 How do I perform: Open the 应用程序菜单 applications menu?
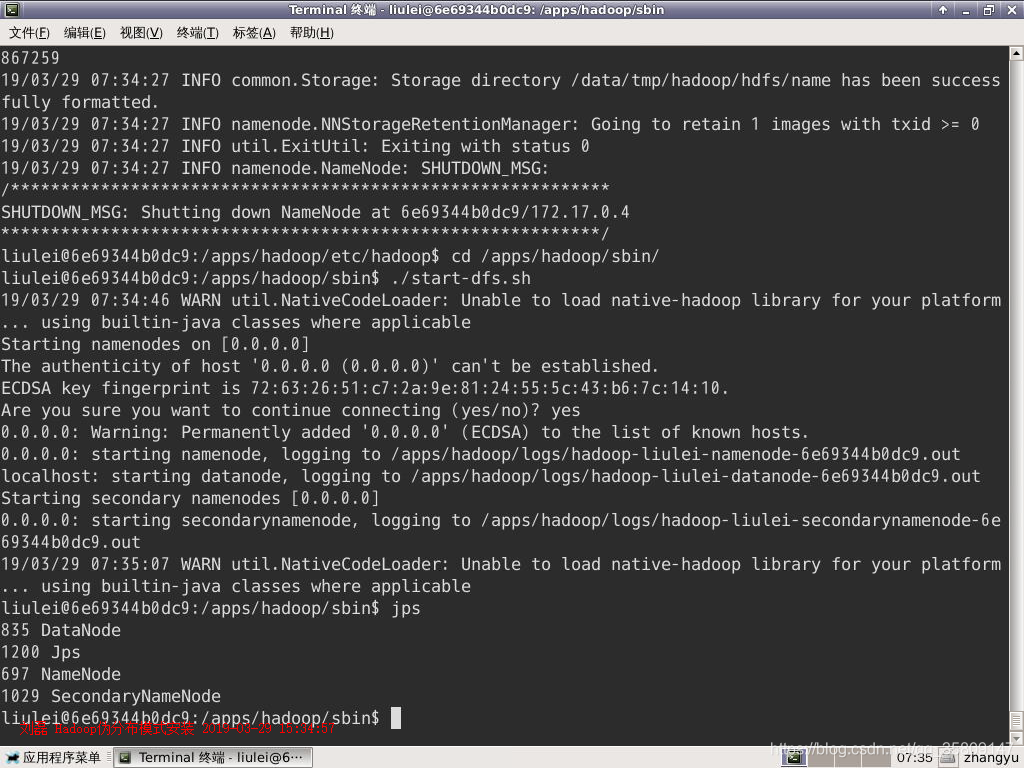pos(52,758)
